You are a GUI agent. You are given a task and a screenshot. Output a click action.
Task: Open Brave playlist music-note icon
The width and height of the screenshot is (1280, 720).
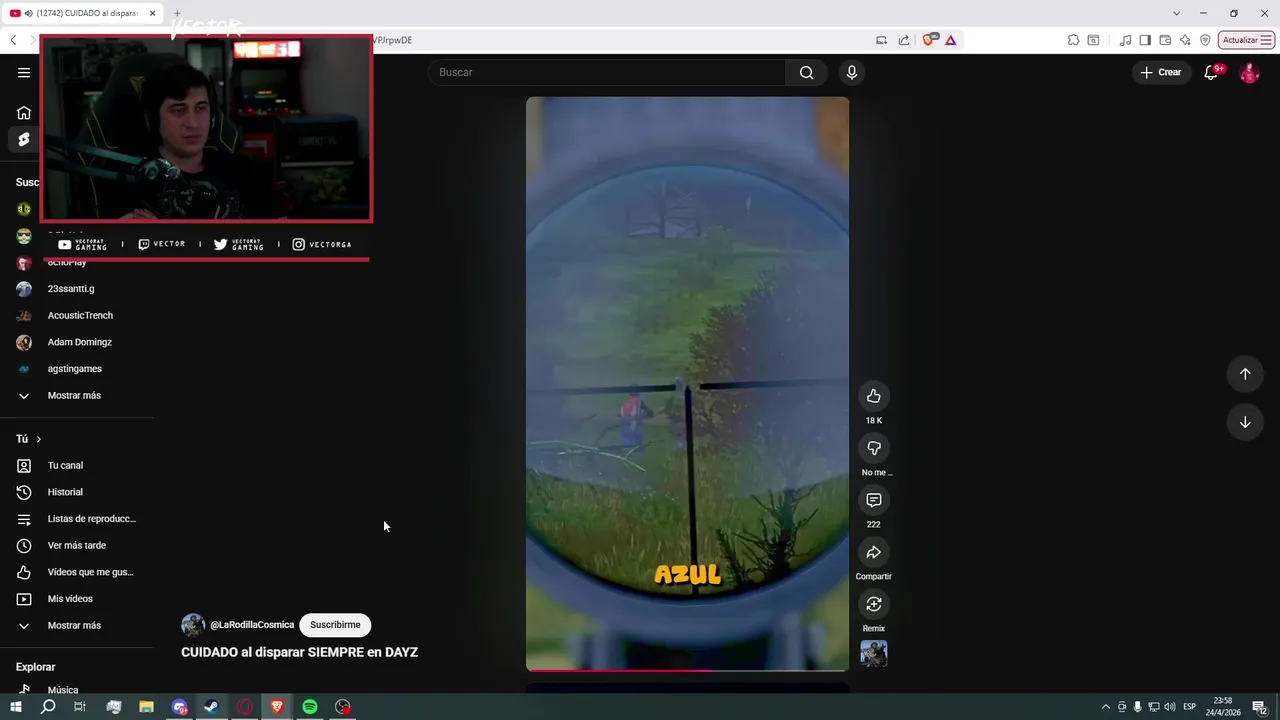(x=1126, y=40)
